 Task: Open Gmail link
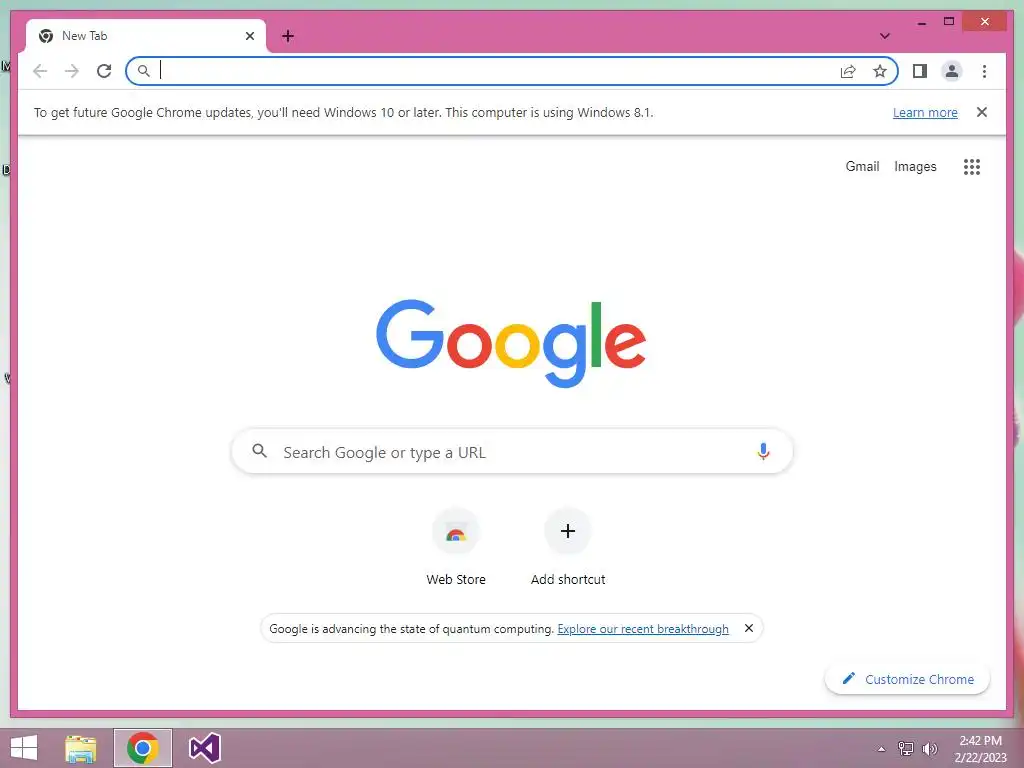click(x=862, y=167)
